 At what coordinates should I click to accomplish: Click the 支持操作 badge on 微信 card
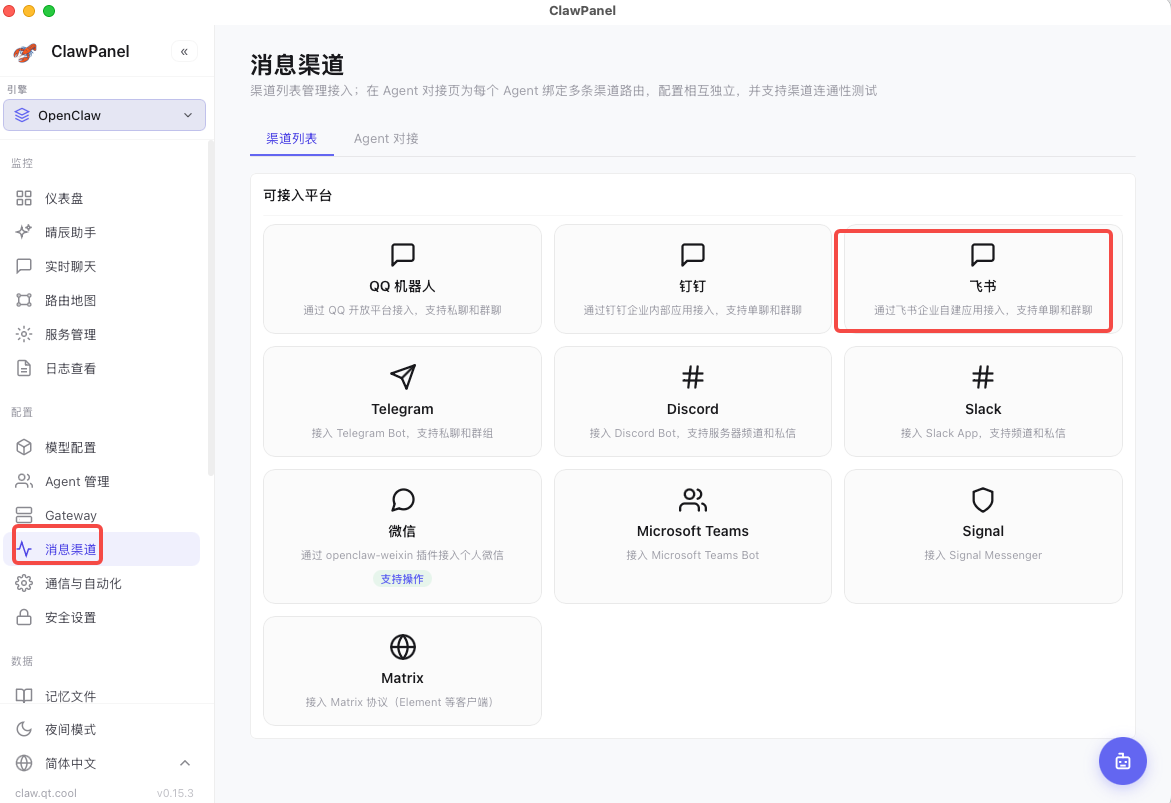402,579
